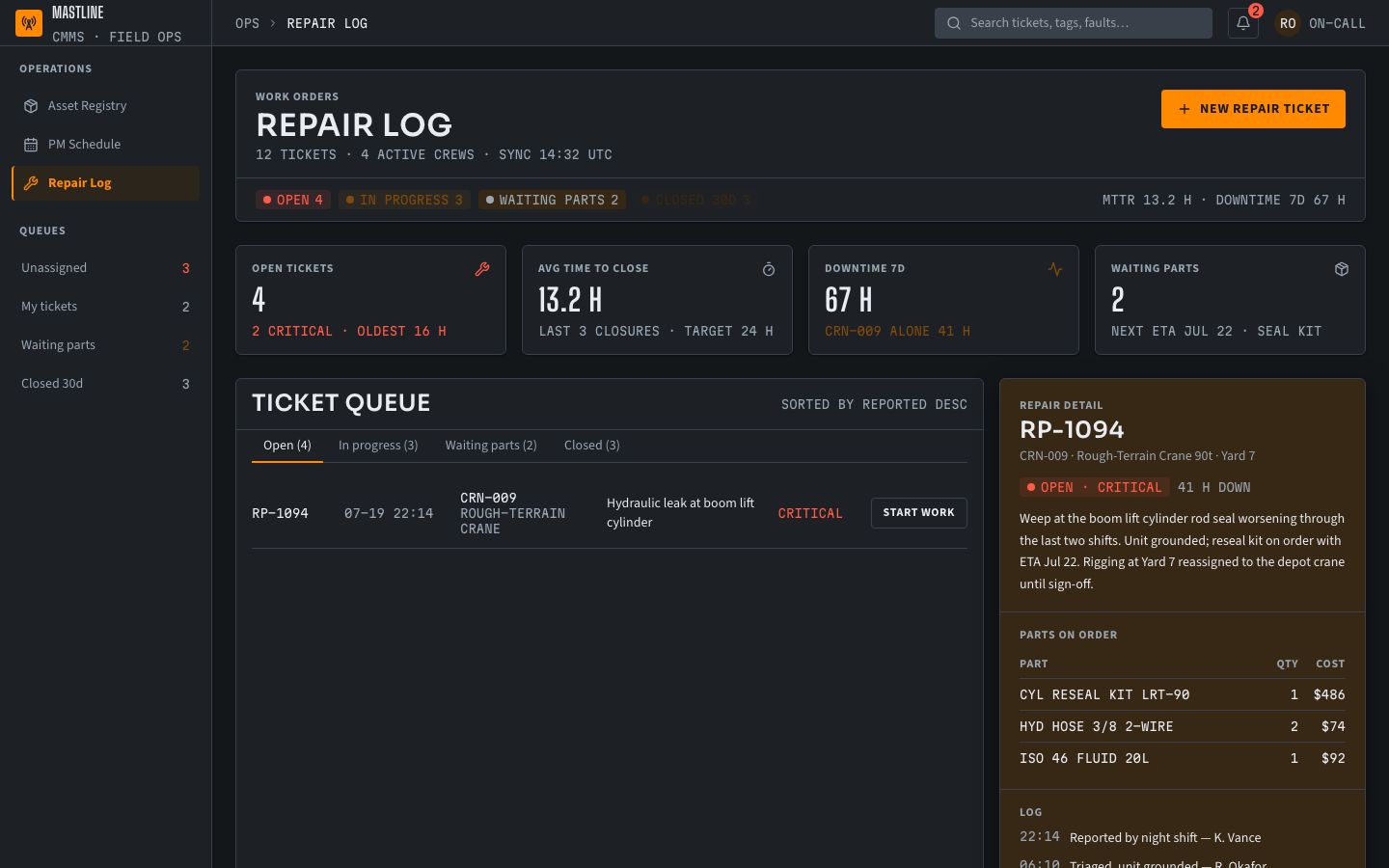This screenshot has width=1389, height=868.
Task: Open the Waiting parts queue in sidebar
Action: [x=106, y=345]
